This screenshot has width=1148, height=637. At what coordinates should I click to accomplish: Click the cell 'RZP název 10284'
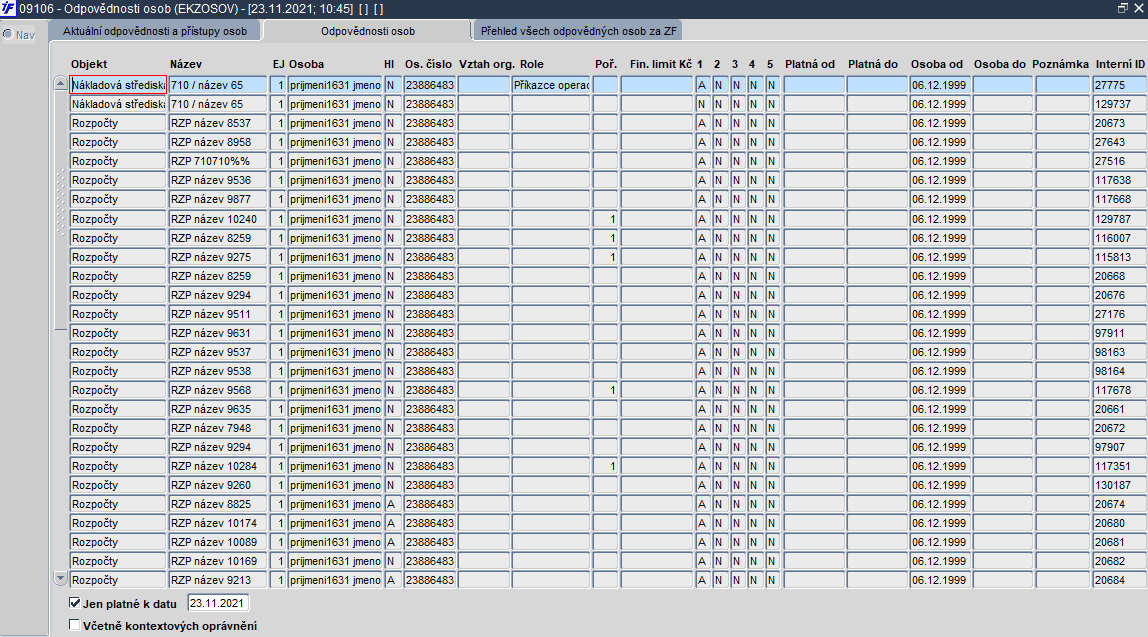(x=217, y=466)
